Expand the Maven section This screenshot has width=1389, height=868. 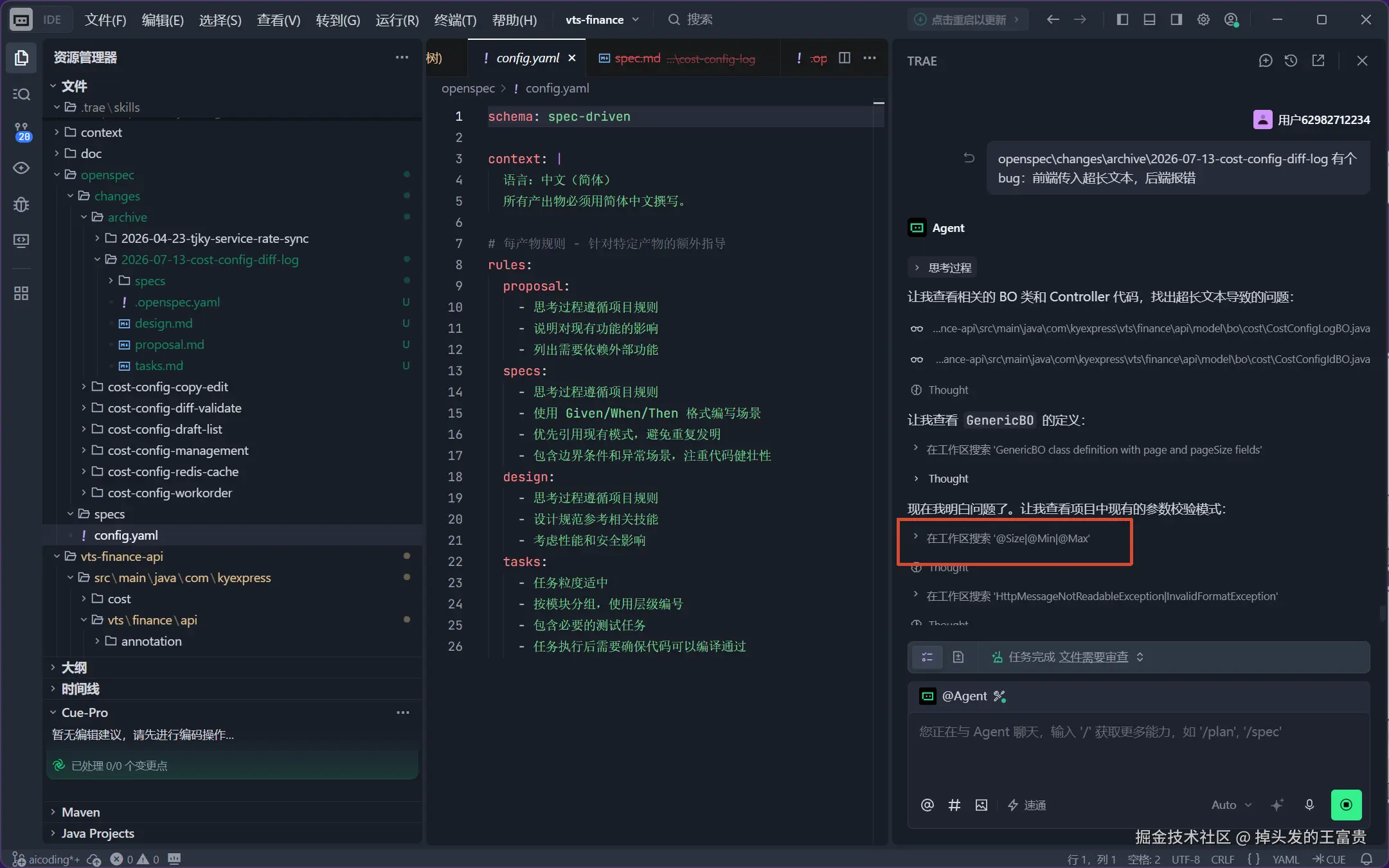(x=80, y=812)
